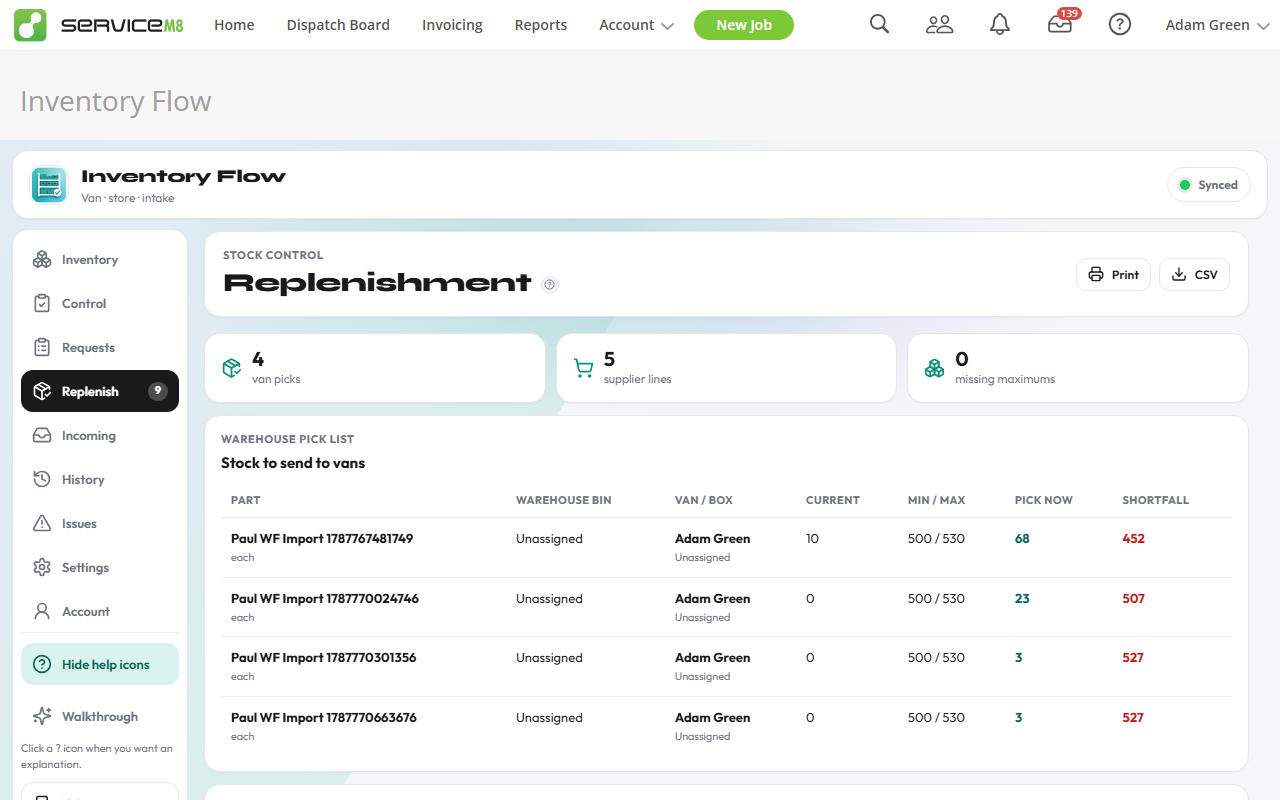1280x800 pixels.
Task: Click part Paul WF Import 1787770024746
Action: 325,599
